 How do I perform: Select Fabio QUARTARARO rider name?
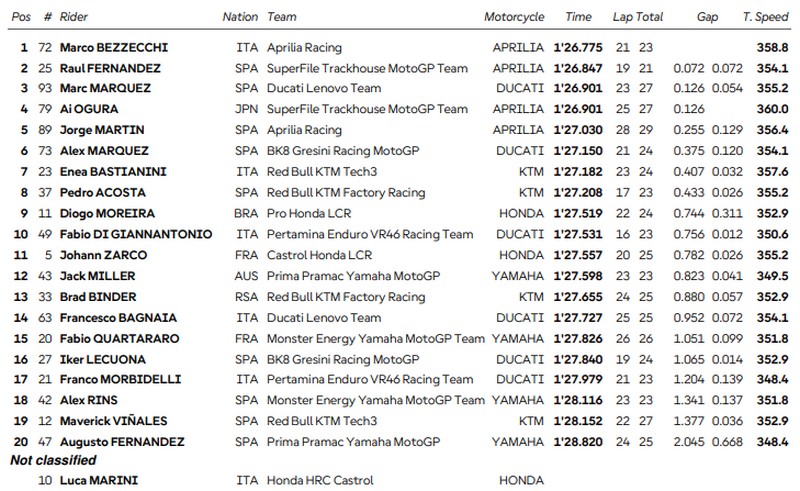pyautogui.click(x=119, y=339)
